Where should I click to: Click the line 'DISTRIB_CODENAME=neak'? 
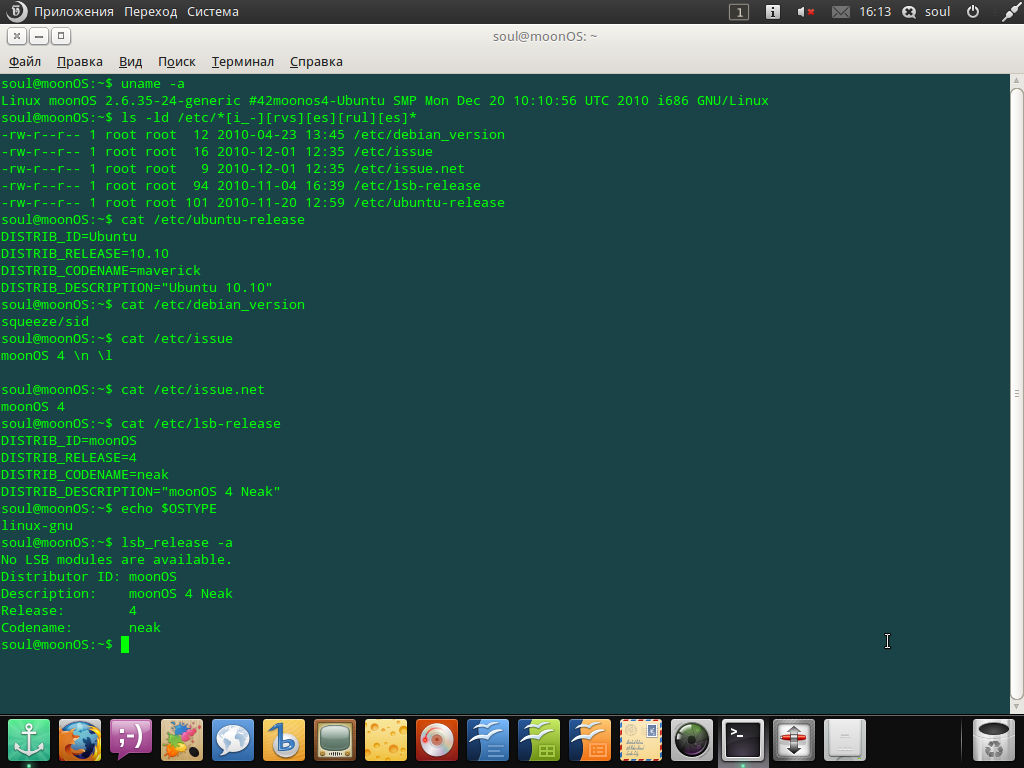pos(85,474)
